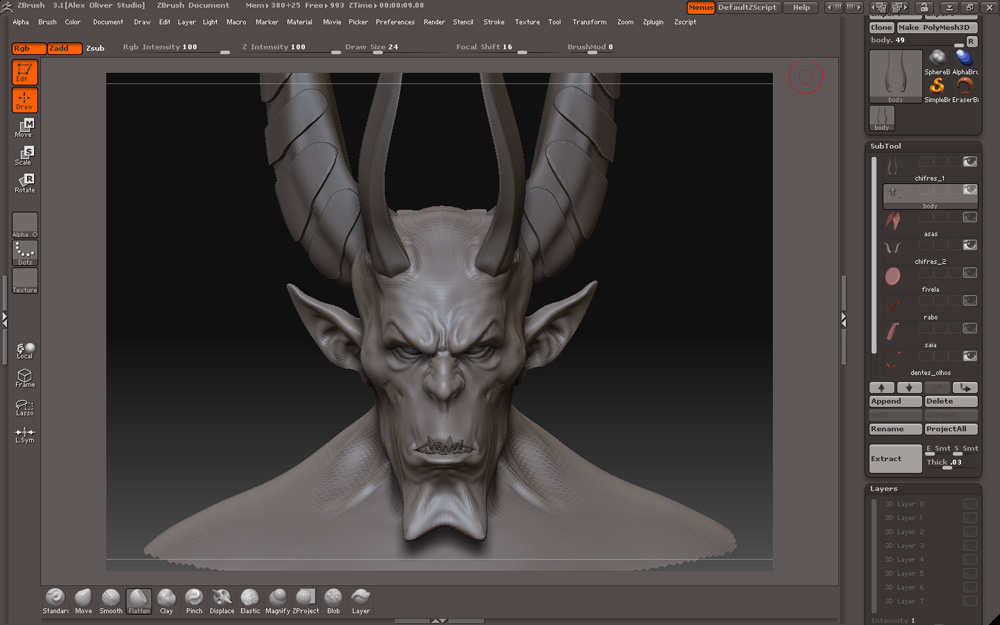Image resolution: width=1000 pixels, height=625 pixels.
Task: Hide the dentes_olhos subtool via eye icon
Action: (969, 356)
